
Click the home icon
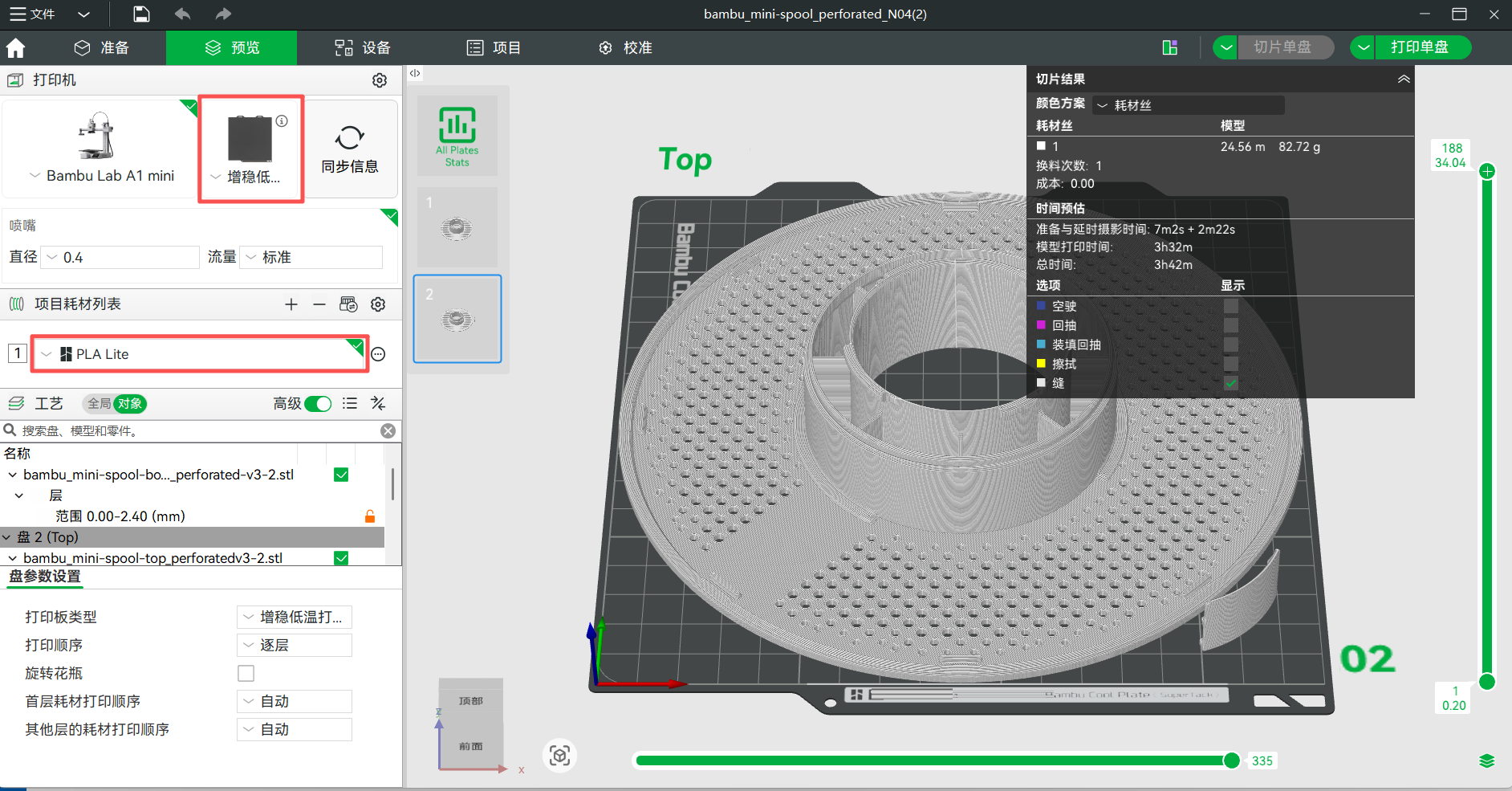15,48
